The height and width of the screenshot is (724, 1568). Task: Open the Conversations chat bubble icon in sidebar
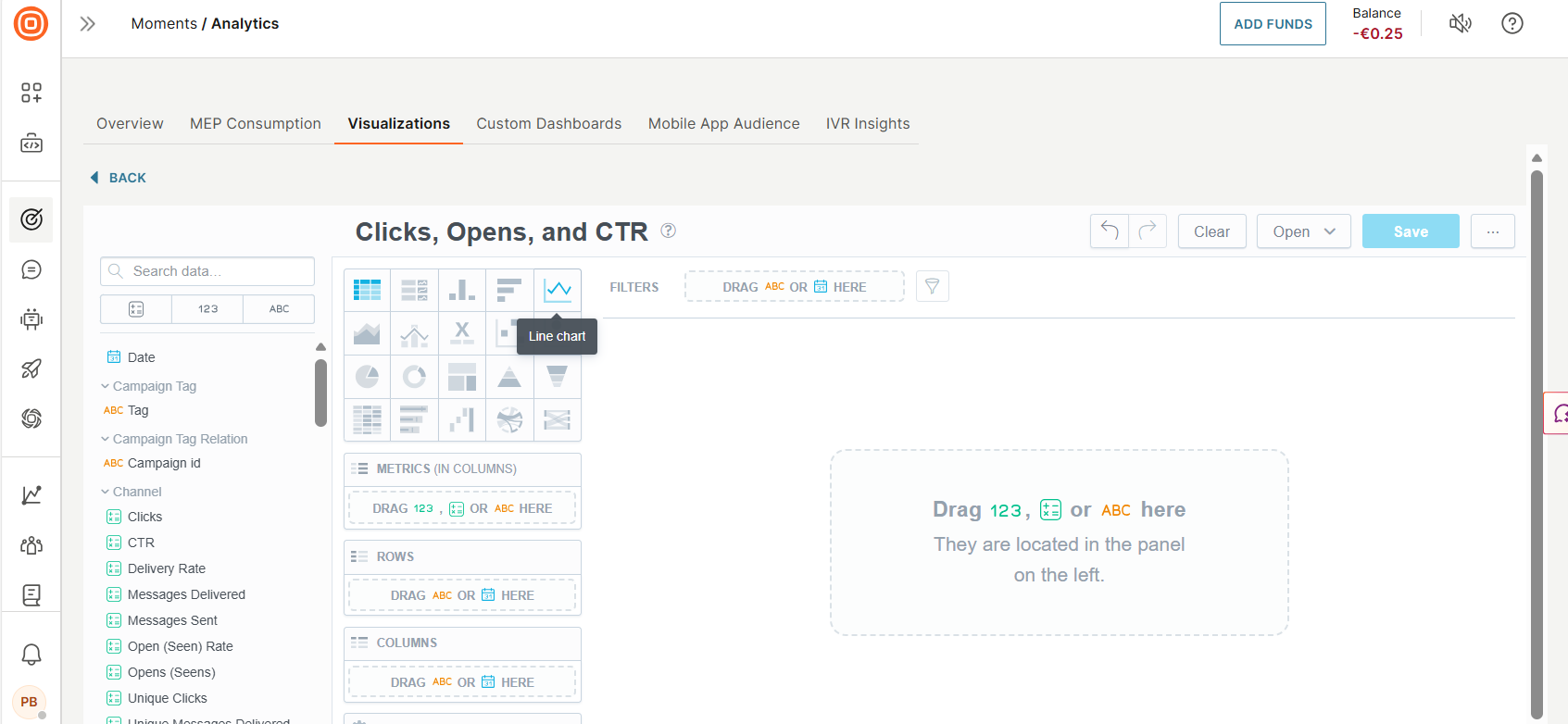[x=31, y=269]
